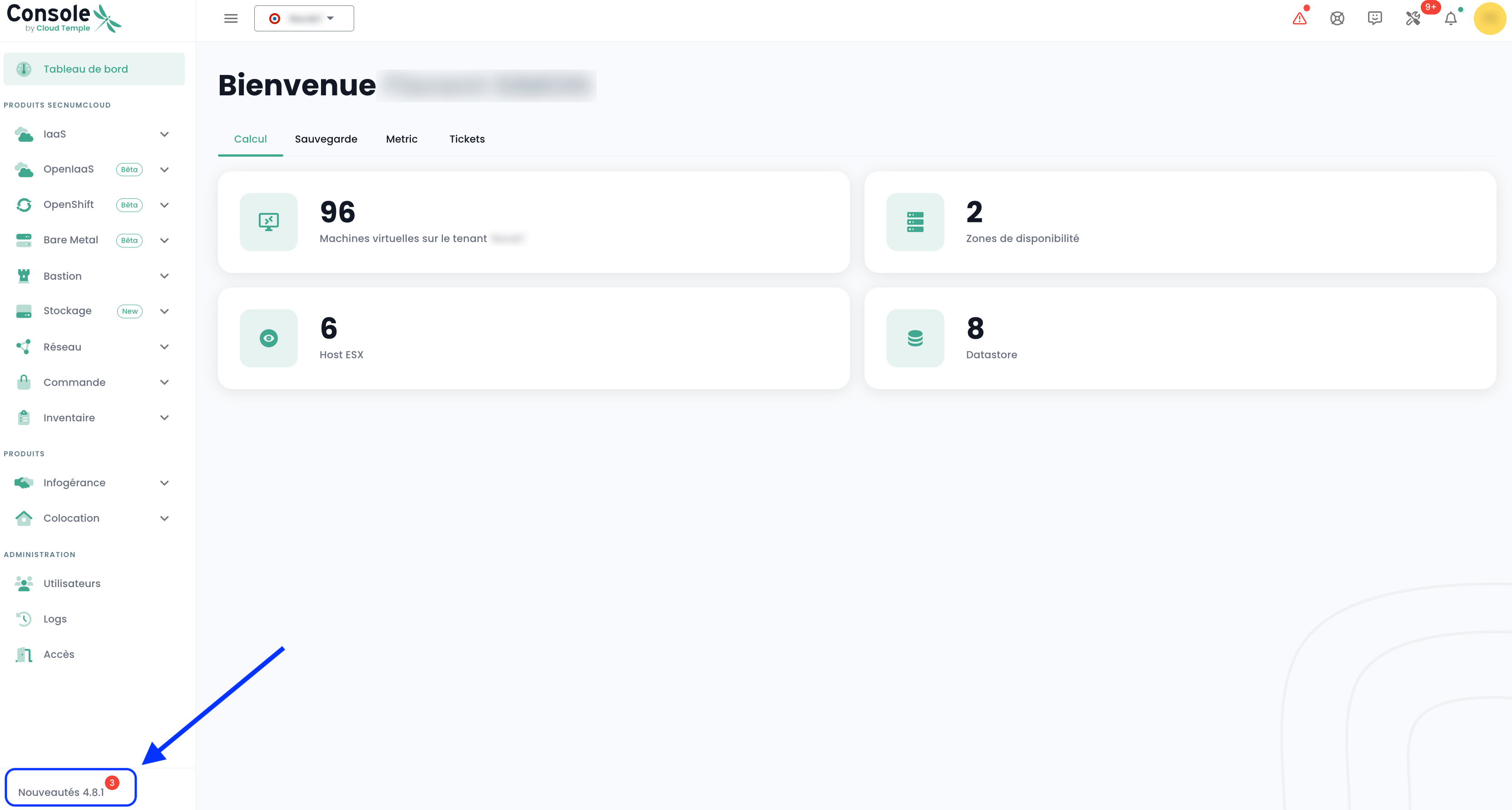Click the Datastore count card
This screenshot has width=1512, height=810.
[x=1180, y=338]
